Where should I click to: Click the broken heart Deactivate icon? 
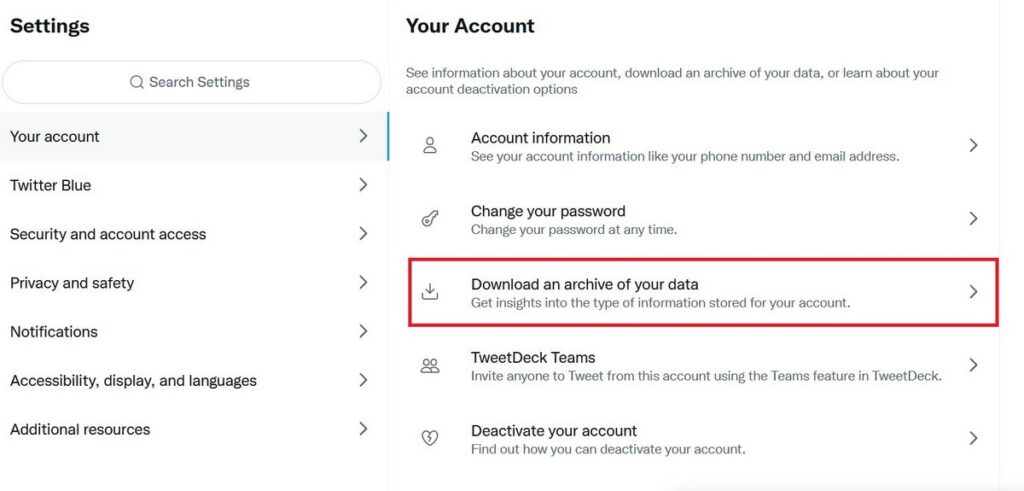coord(430,438)
